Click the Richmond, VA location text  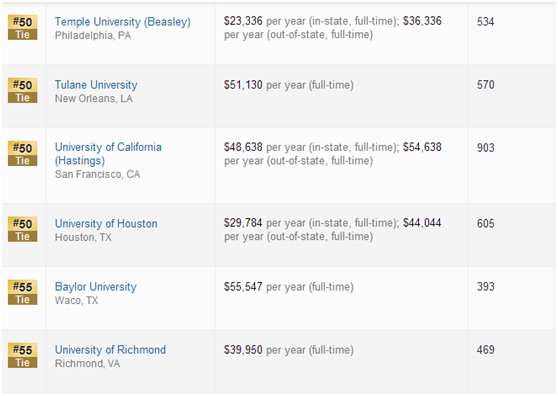87,363
